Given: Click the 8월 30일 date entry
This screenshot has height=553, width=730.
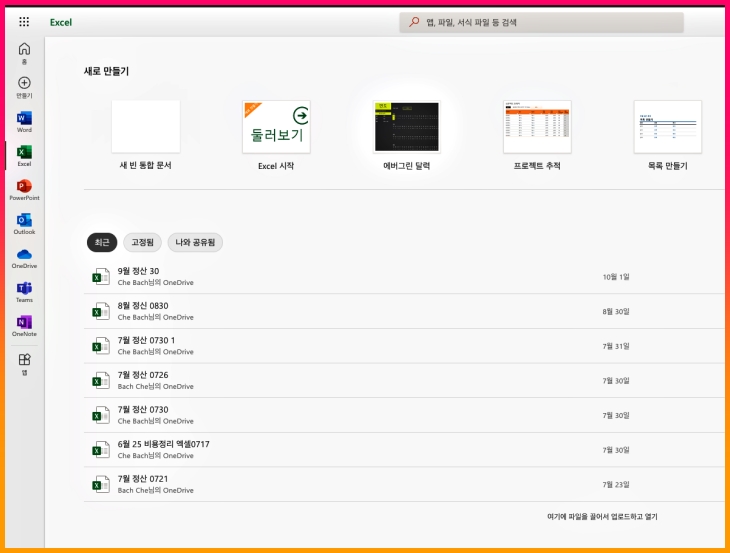Looking at the screenshot, I should [615, 311].
